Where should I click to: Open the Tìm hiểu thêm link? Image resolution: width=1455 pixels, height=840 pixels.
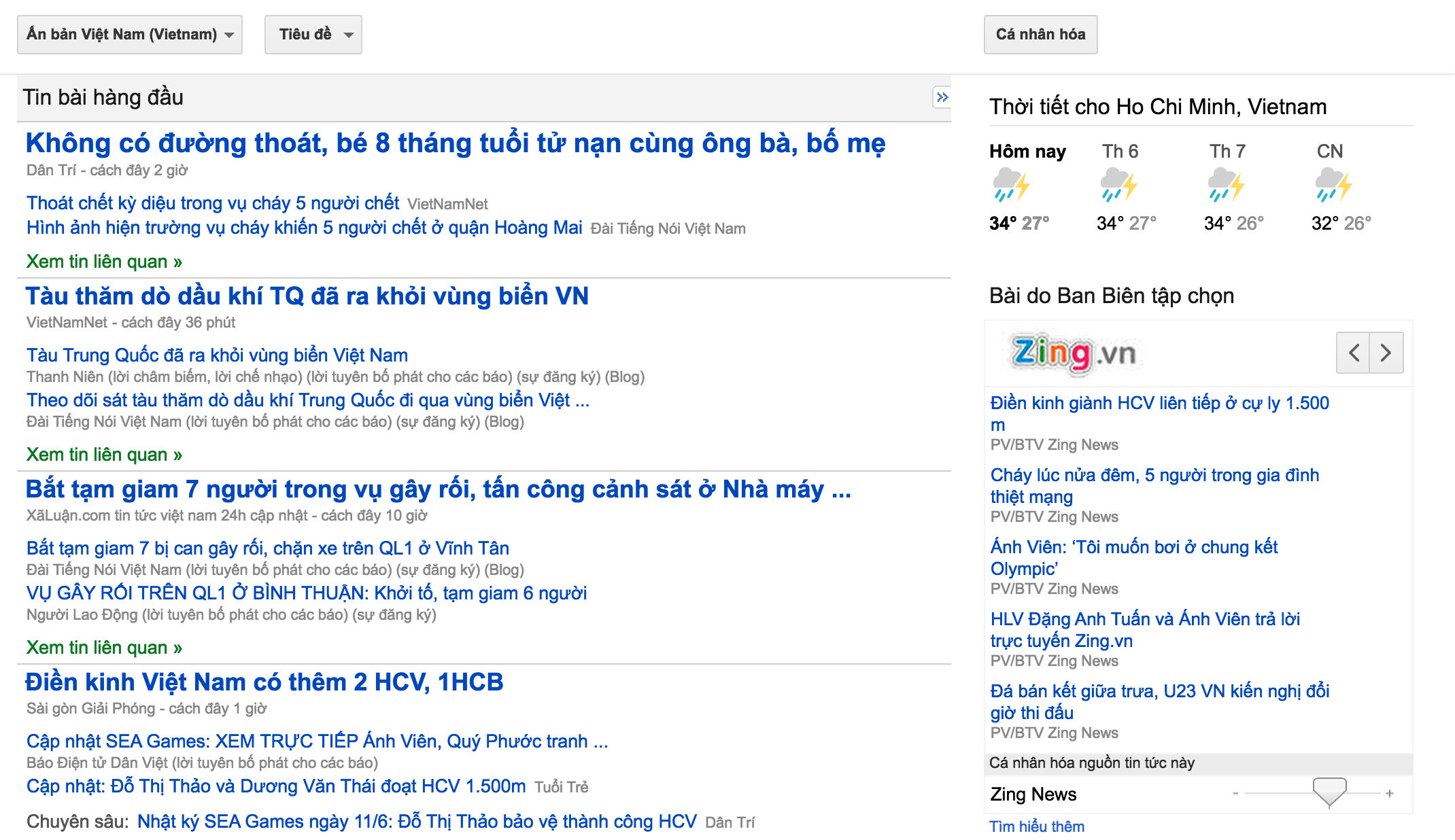point(1036,826)
